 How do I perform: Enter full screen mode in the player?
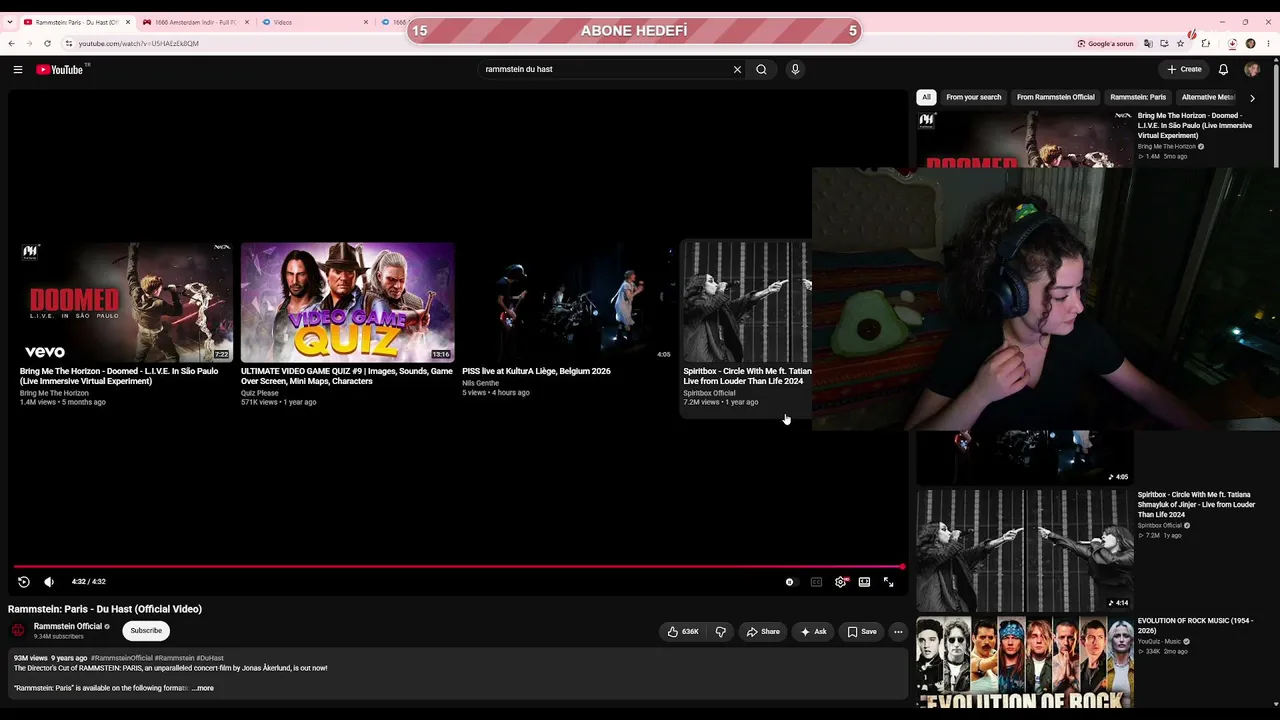click(x=888, y=582)
